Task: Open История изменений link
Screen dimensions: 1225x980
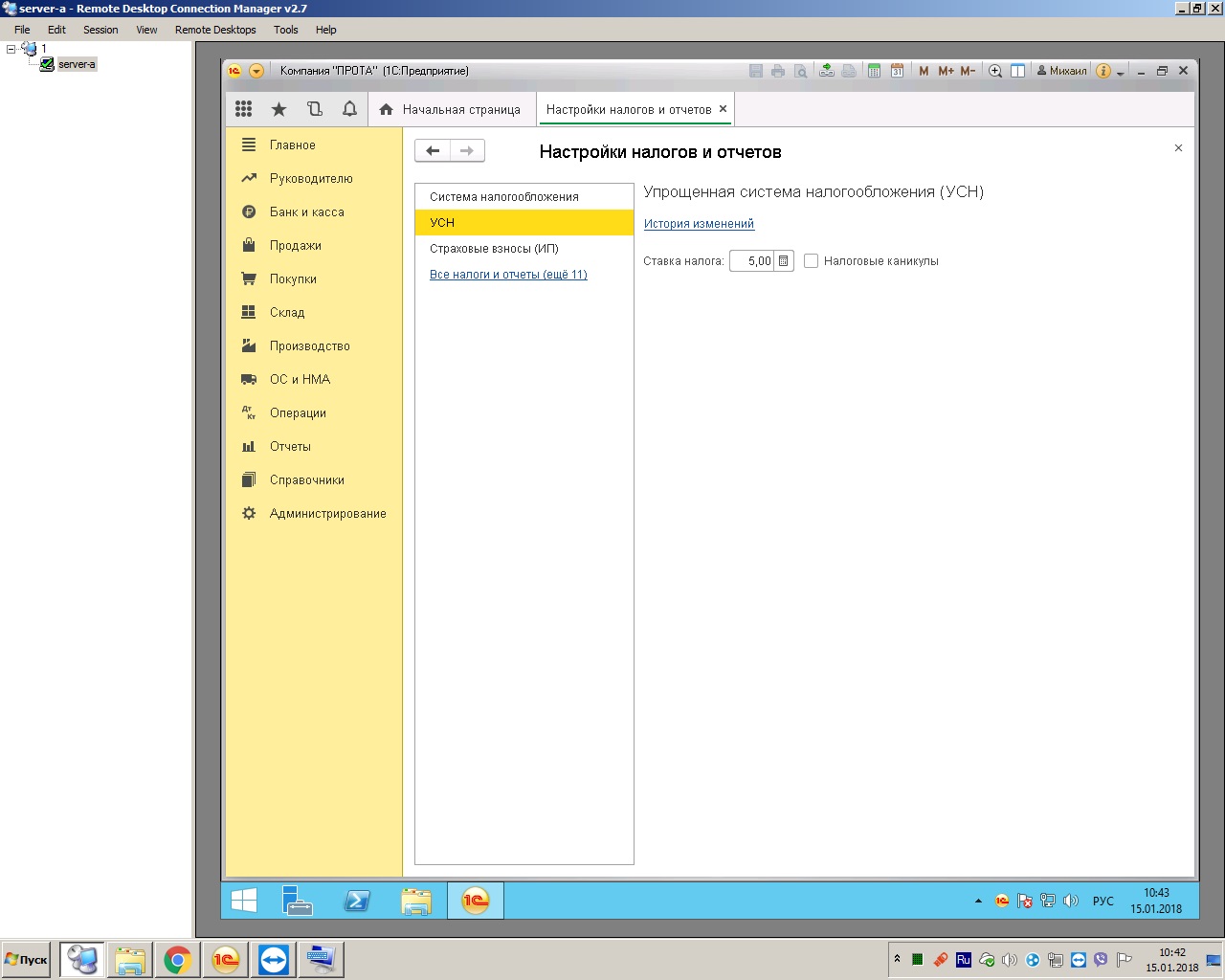Action: [x=699, y=224]
